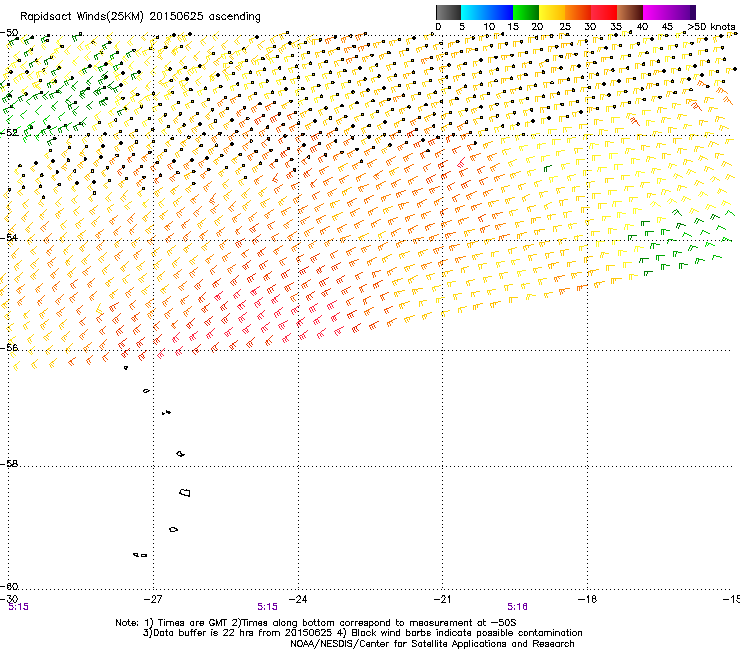This screenshot has width=740, height=650.
Task: Click the '-58' latitude axis label
Action: click(x=9, y=464)
